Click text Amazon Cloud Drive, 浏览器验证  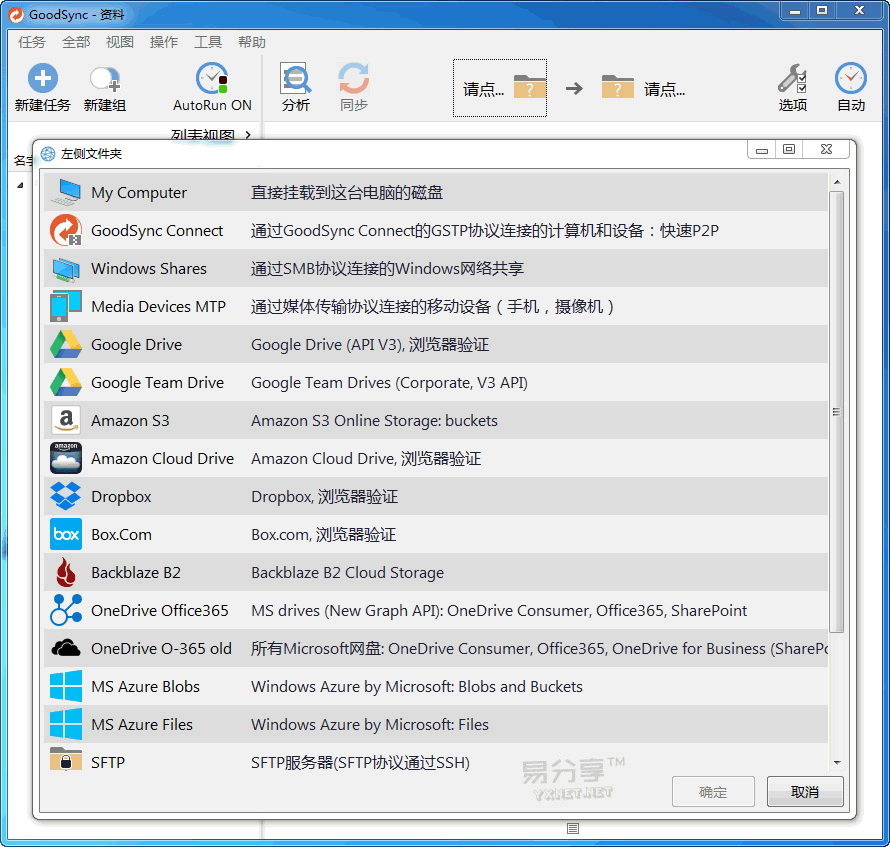(x=366, y=459)
